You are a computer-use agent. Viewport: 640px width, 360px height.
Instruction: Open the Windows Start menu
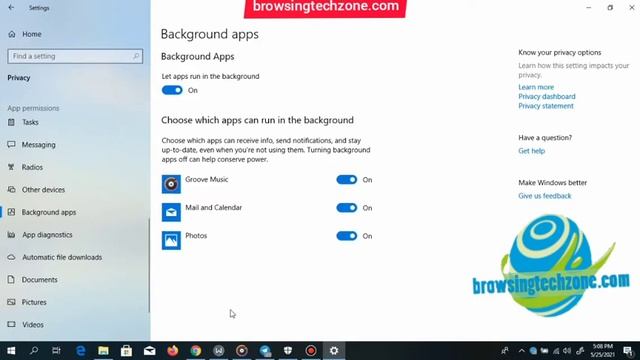coord(11,351)
